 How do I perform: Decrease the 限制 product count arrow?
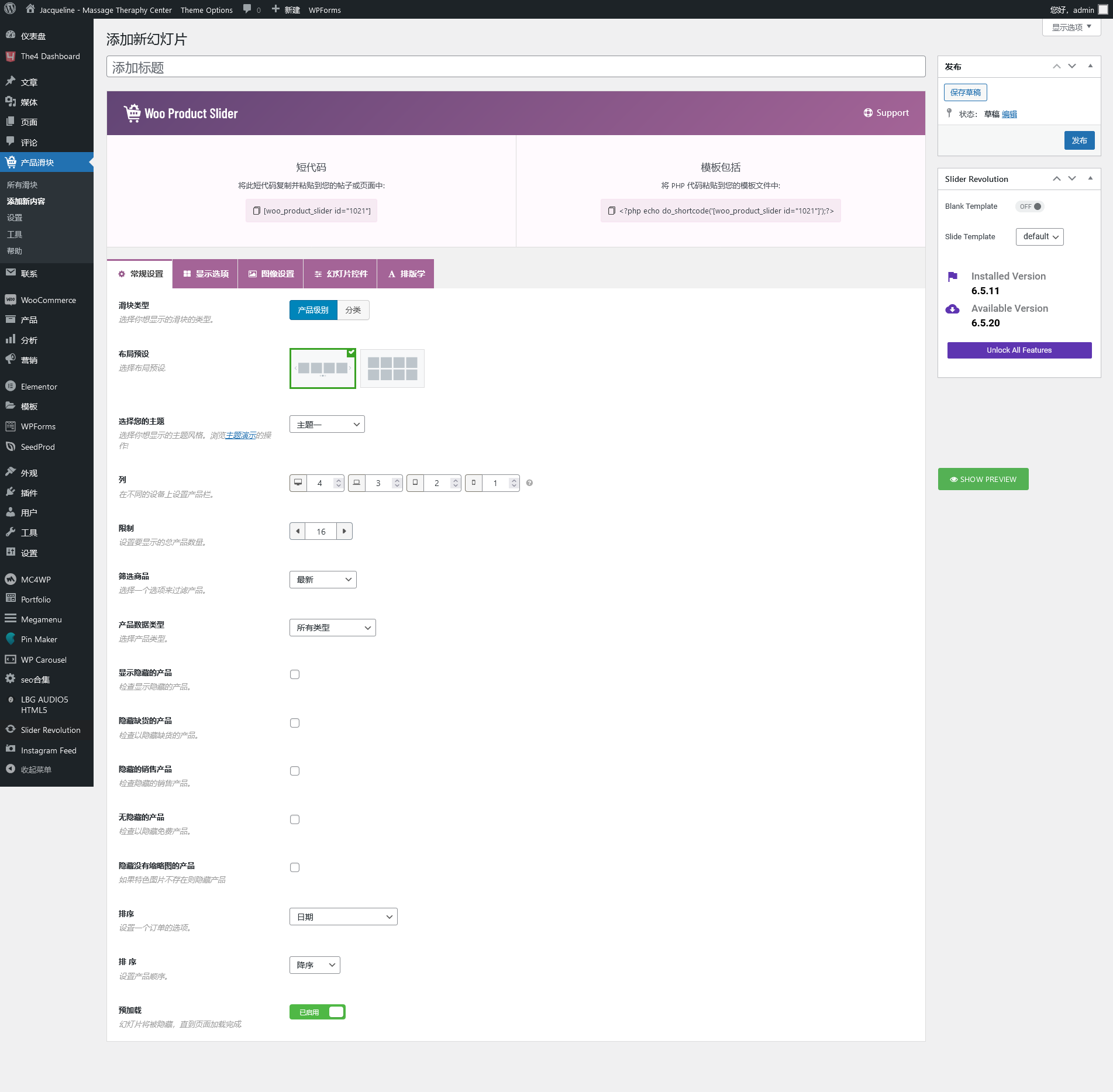298,531
